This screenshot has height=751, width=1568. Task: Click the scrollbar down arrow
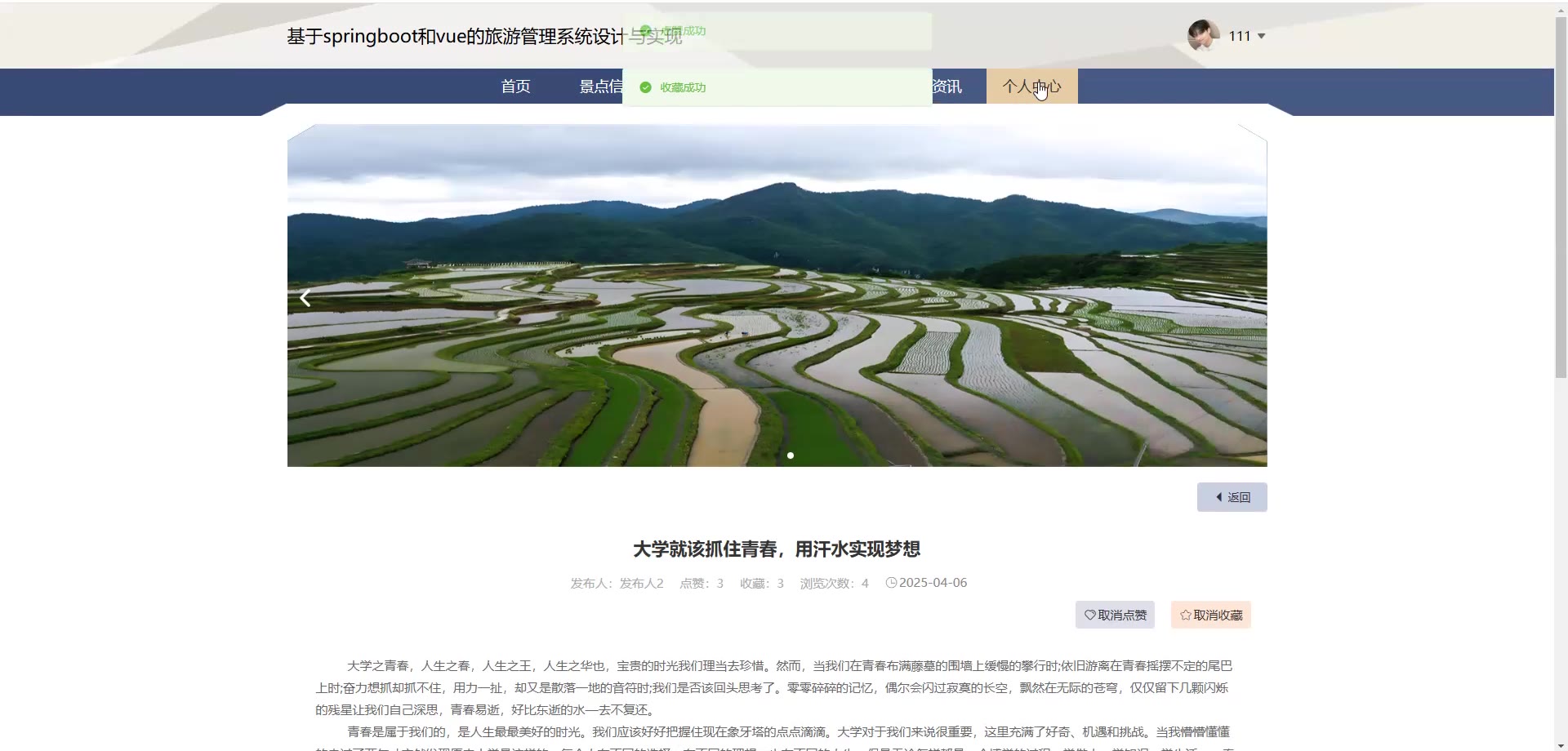1561,744
